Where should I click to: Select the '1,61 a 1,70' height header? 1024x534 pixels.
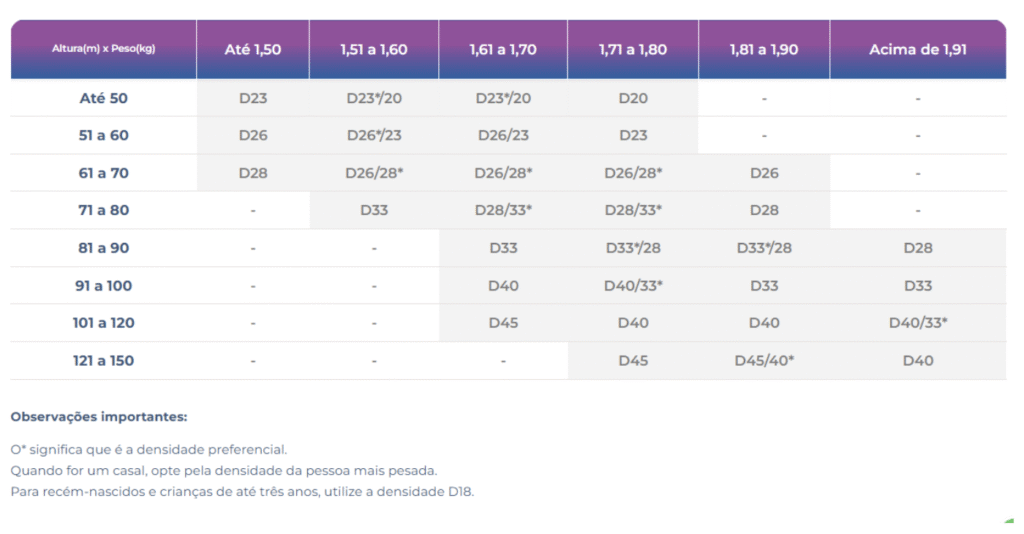pos(503,49)
